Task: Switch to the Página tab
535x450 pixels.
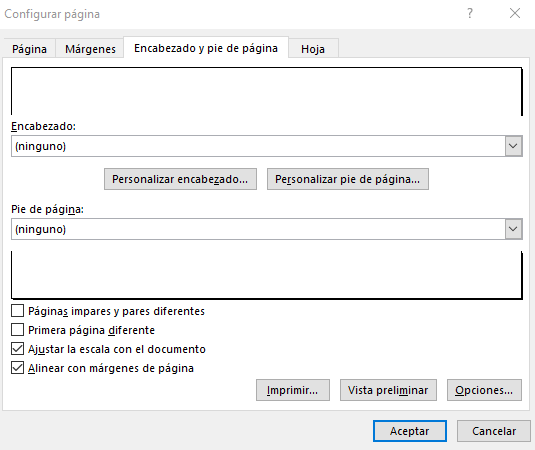Action: coord(29,49)
